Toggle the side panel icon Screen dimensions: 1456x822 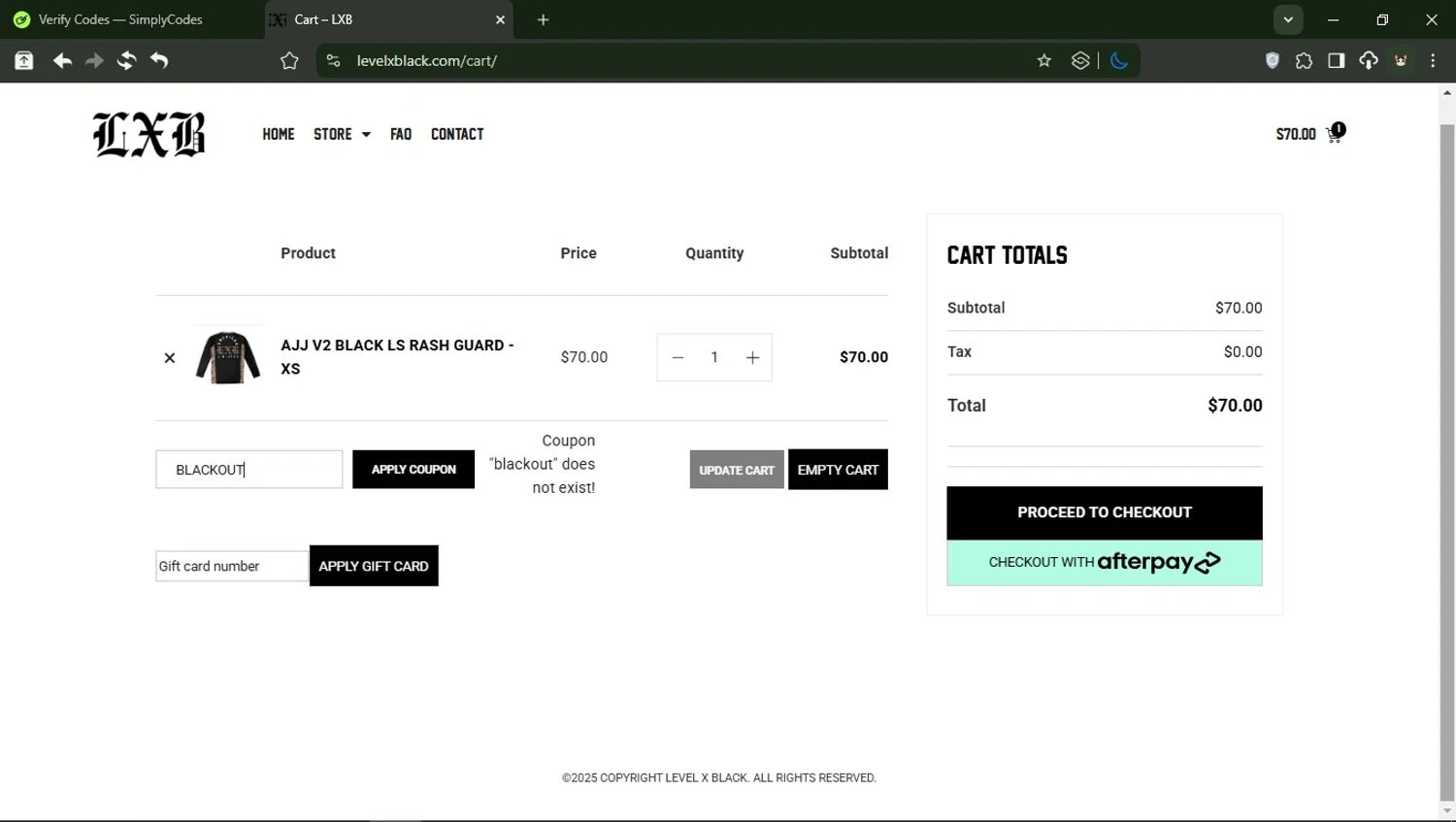tap(1337, 61)
